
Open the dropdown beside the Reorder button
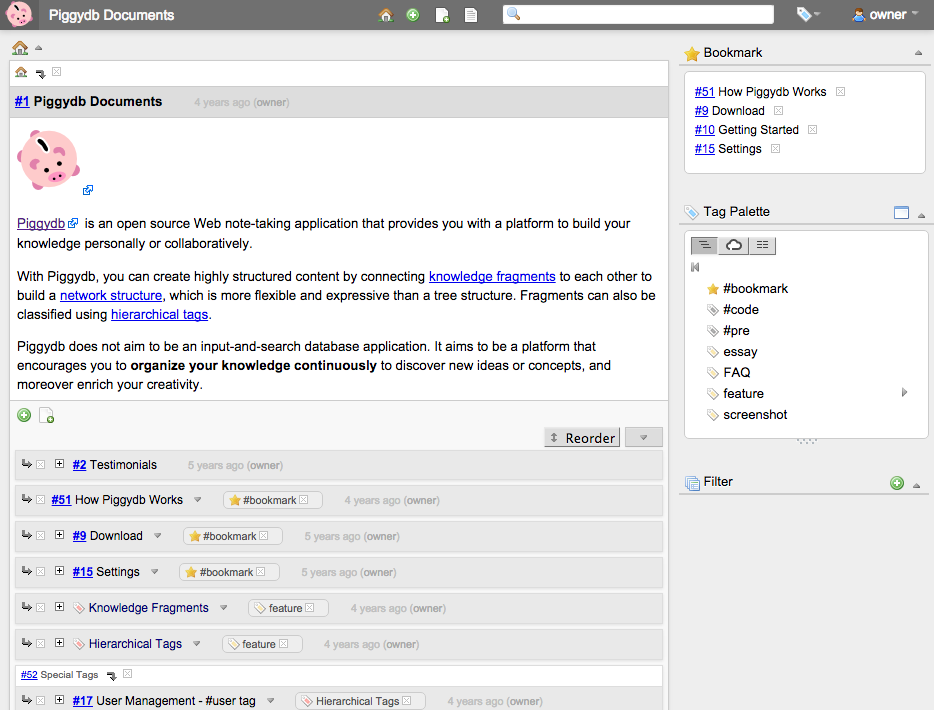(x=643, y=437)
